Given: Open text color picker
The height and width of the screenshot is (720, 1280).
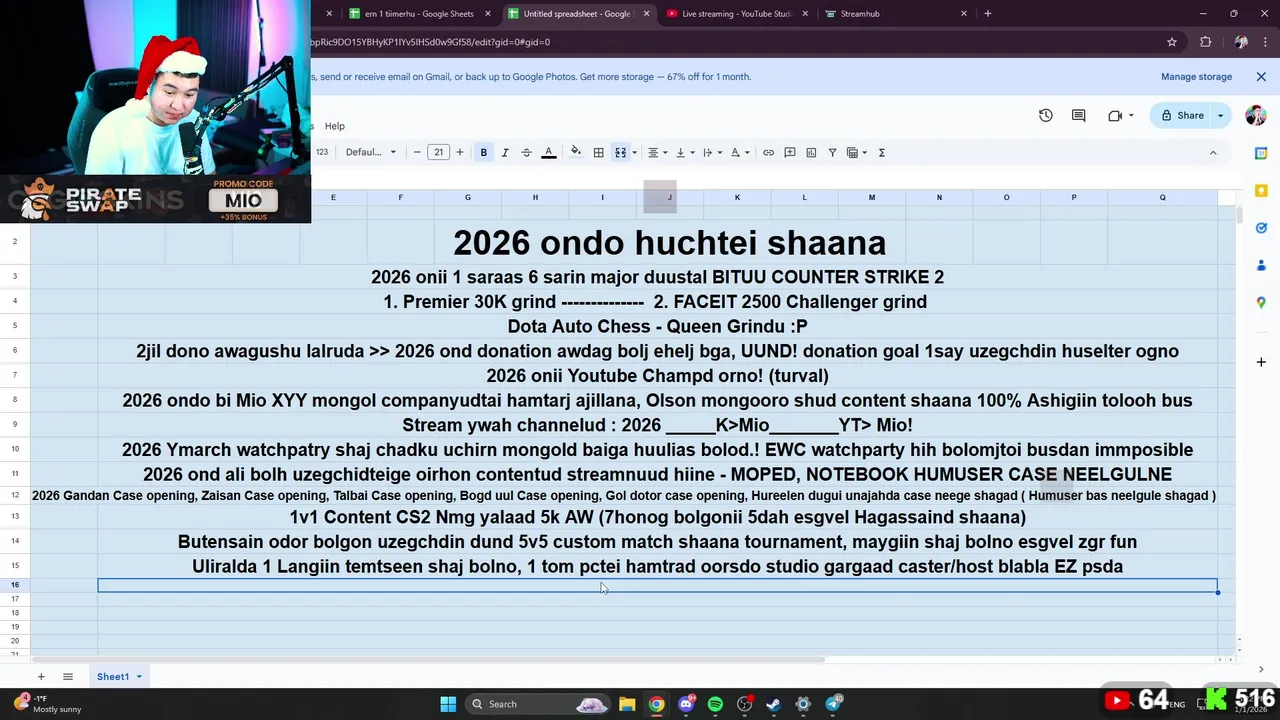Looking at the screenshot, I should point(548,152).
